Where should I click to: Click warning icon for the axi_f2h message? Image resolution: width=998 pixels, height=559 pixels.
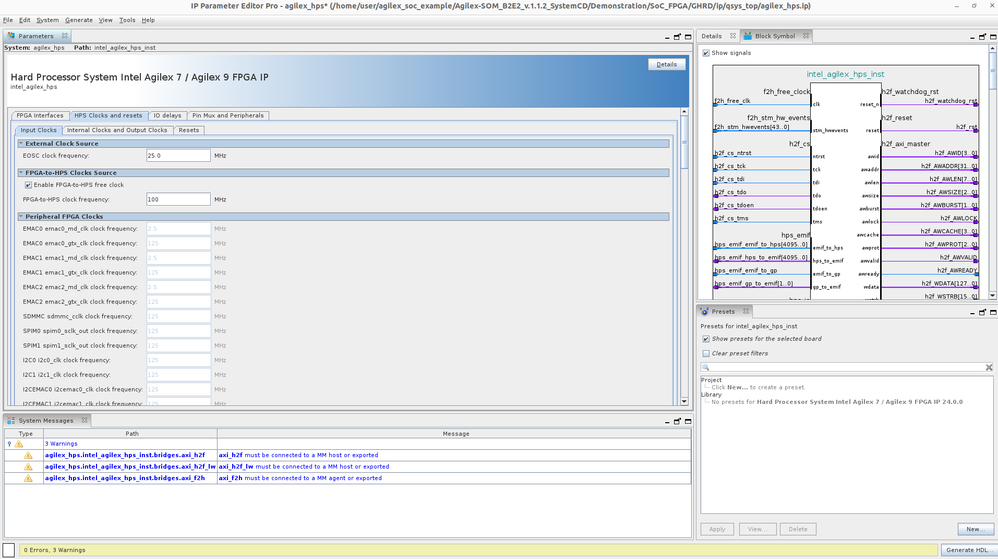tap(28, 478)
